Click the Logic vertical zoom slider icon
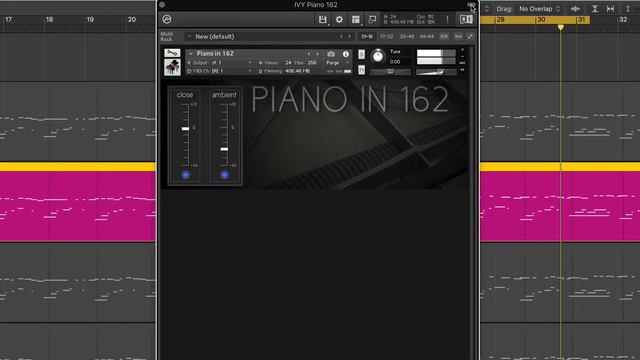 pos(628,9)
